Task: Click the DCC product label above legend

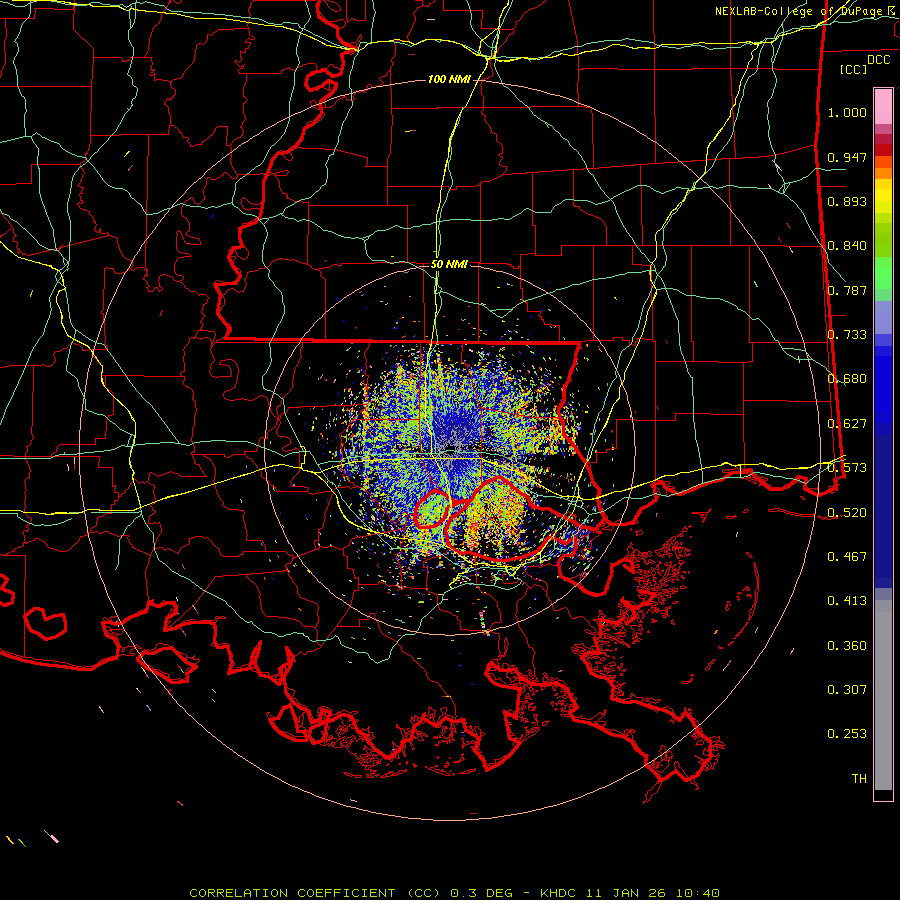Action: tap(878, 60)
